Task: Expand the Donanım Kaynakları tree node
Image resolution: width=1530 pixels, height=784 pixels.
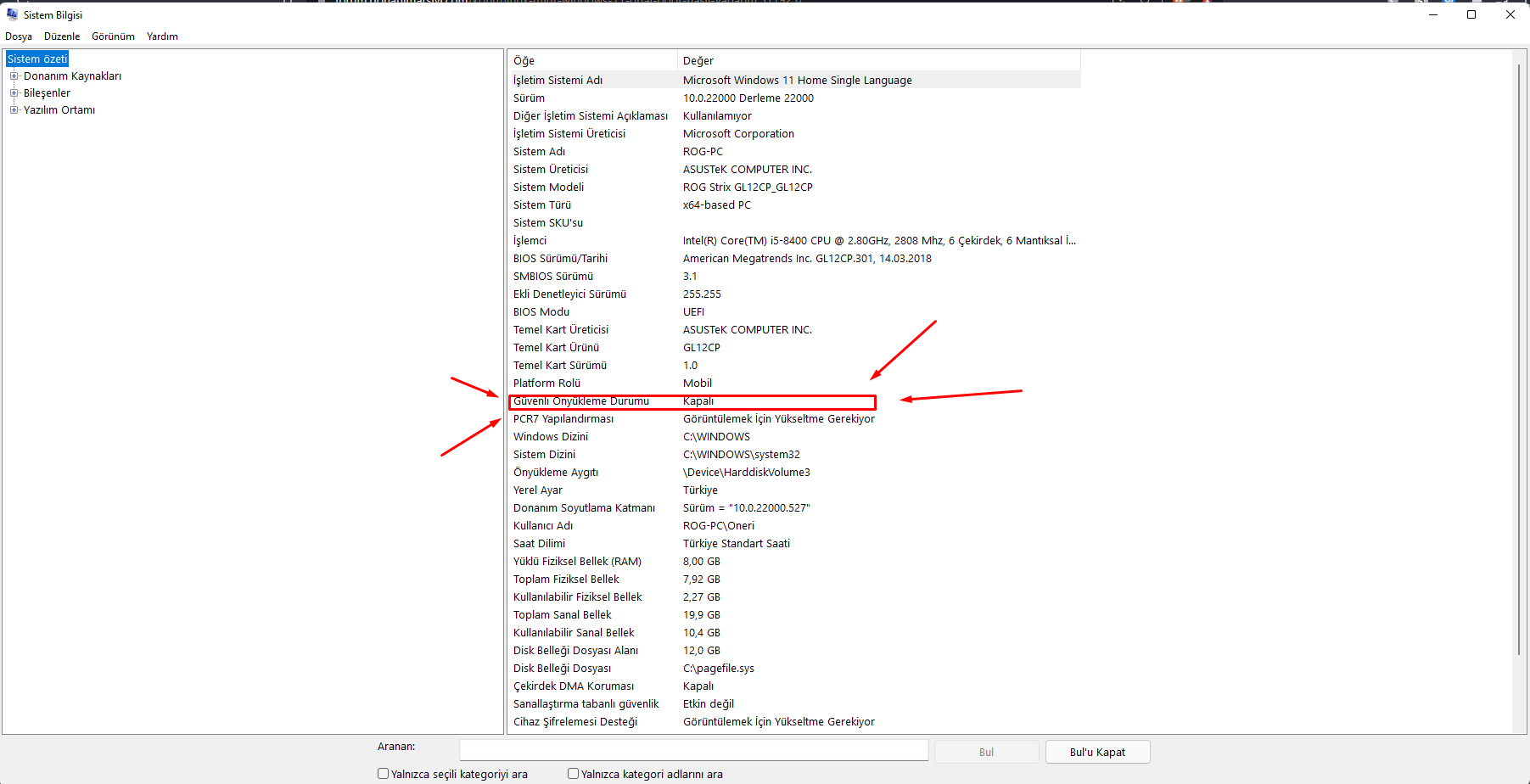Action: (13, 76)
